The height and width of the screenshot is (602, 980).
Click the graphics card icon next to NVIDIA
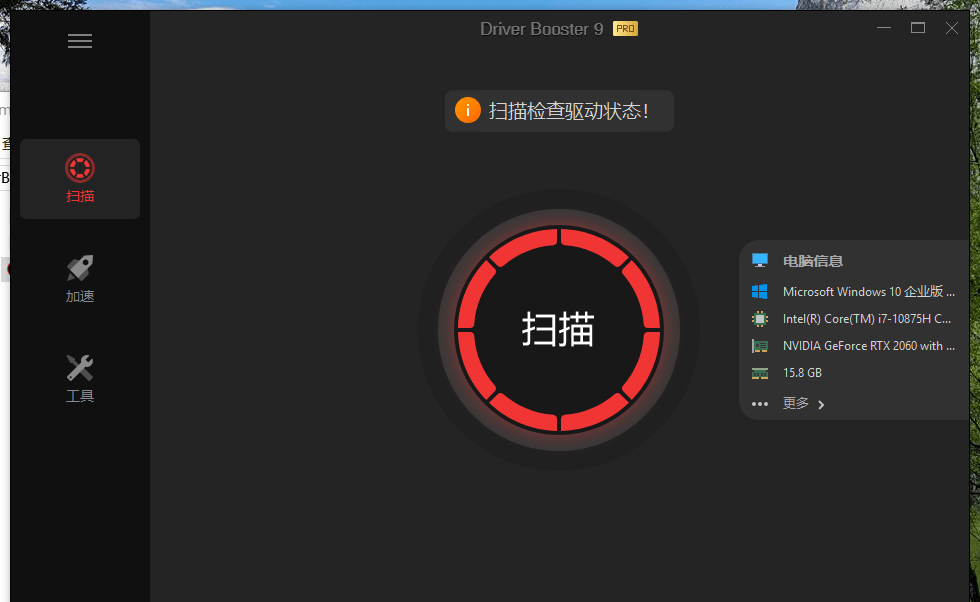pyautogui.click(x=760, y=346)
